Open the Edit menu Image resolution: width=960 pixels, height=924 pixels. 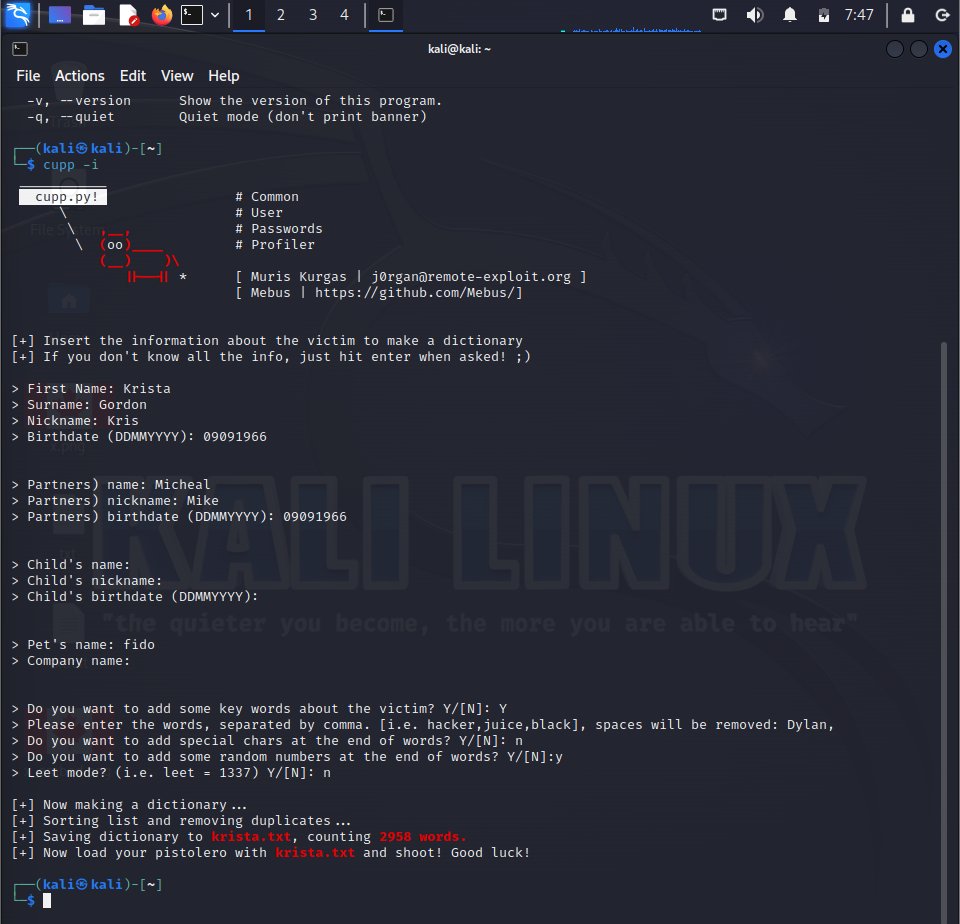(133, 76)
